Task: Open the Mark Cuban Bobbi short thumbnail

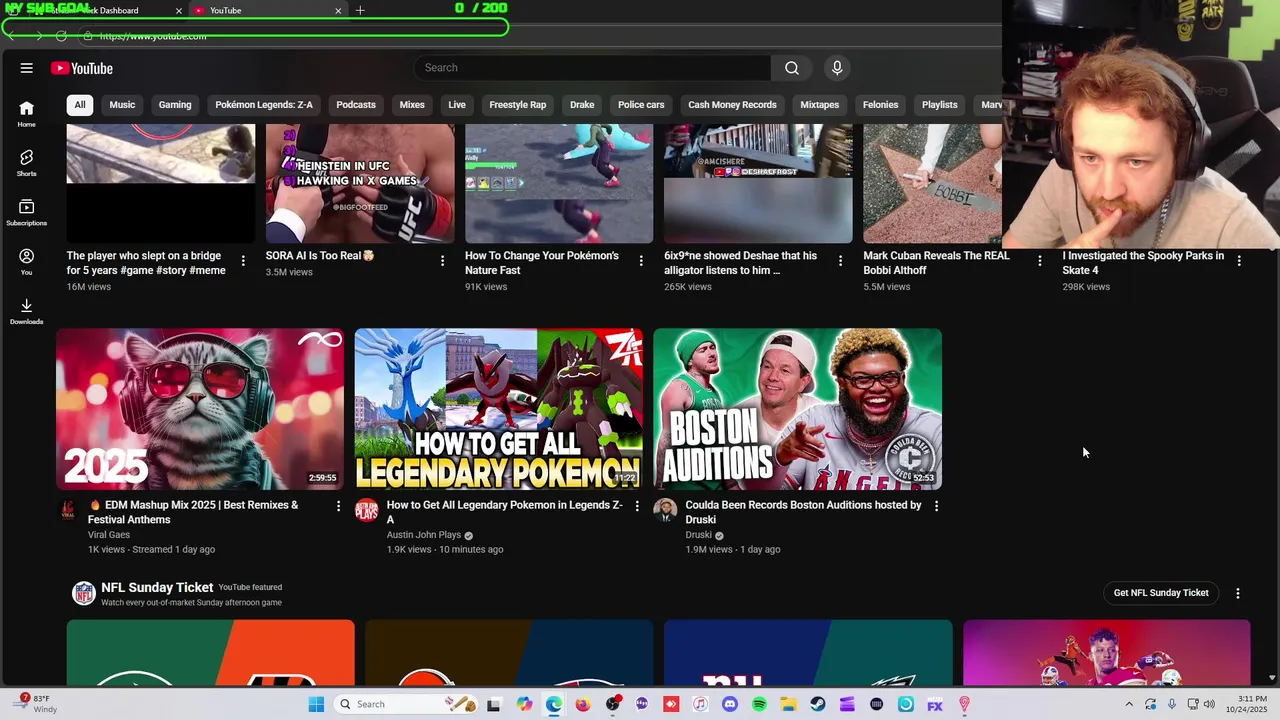Action: [x=932, y=184]
